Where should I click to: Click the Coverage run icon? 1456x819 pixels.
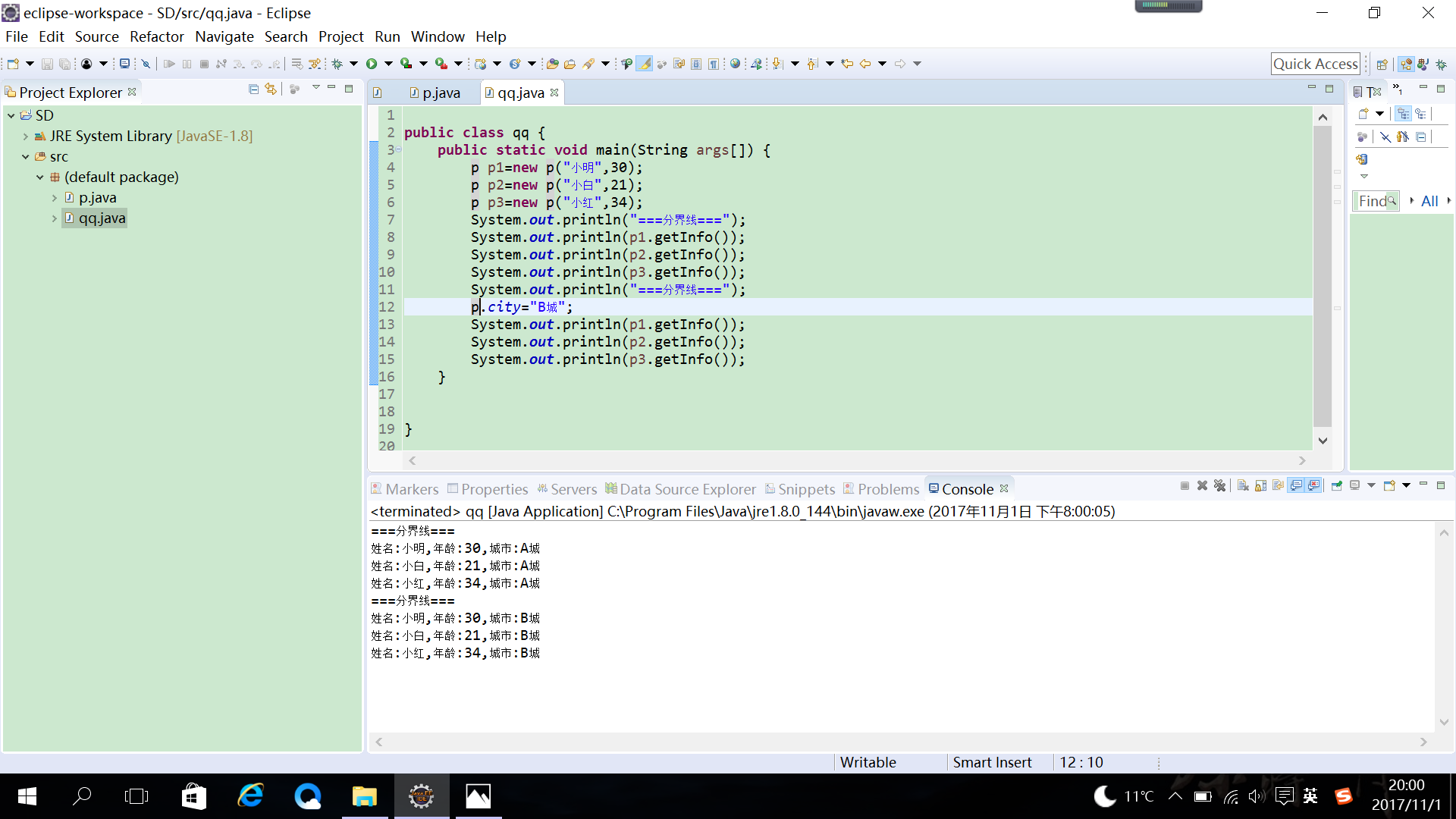tap(406, 64)
